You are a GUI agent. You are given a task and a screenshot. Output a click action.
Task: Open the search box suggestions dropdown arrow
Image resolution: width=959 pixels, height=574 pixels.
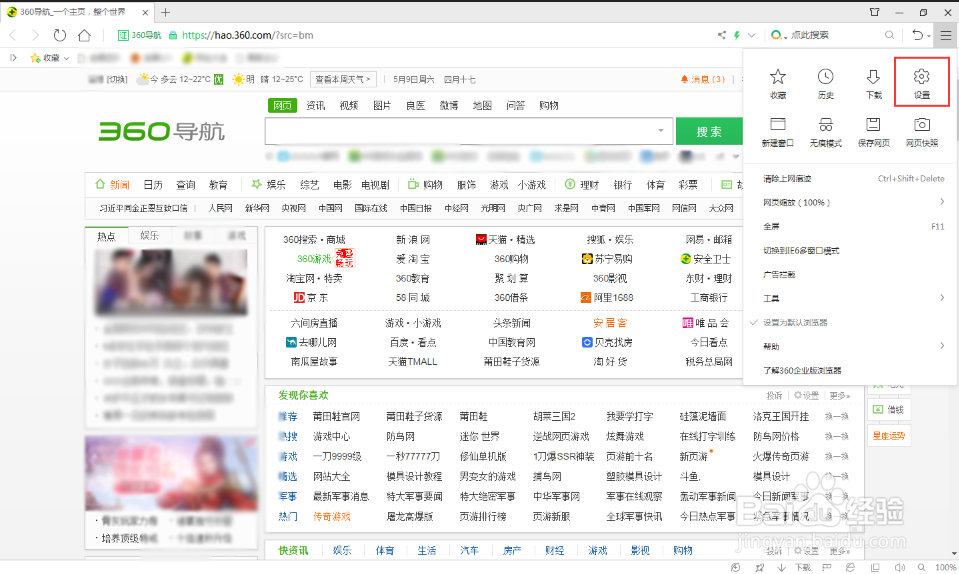click(x=661, y=130)
